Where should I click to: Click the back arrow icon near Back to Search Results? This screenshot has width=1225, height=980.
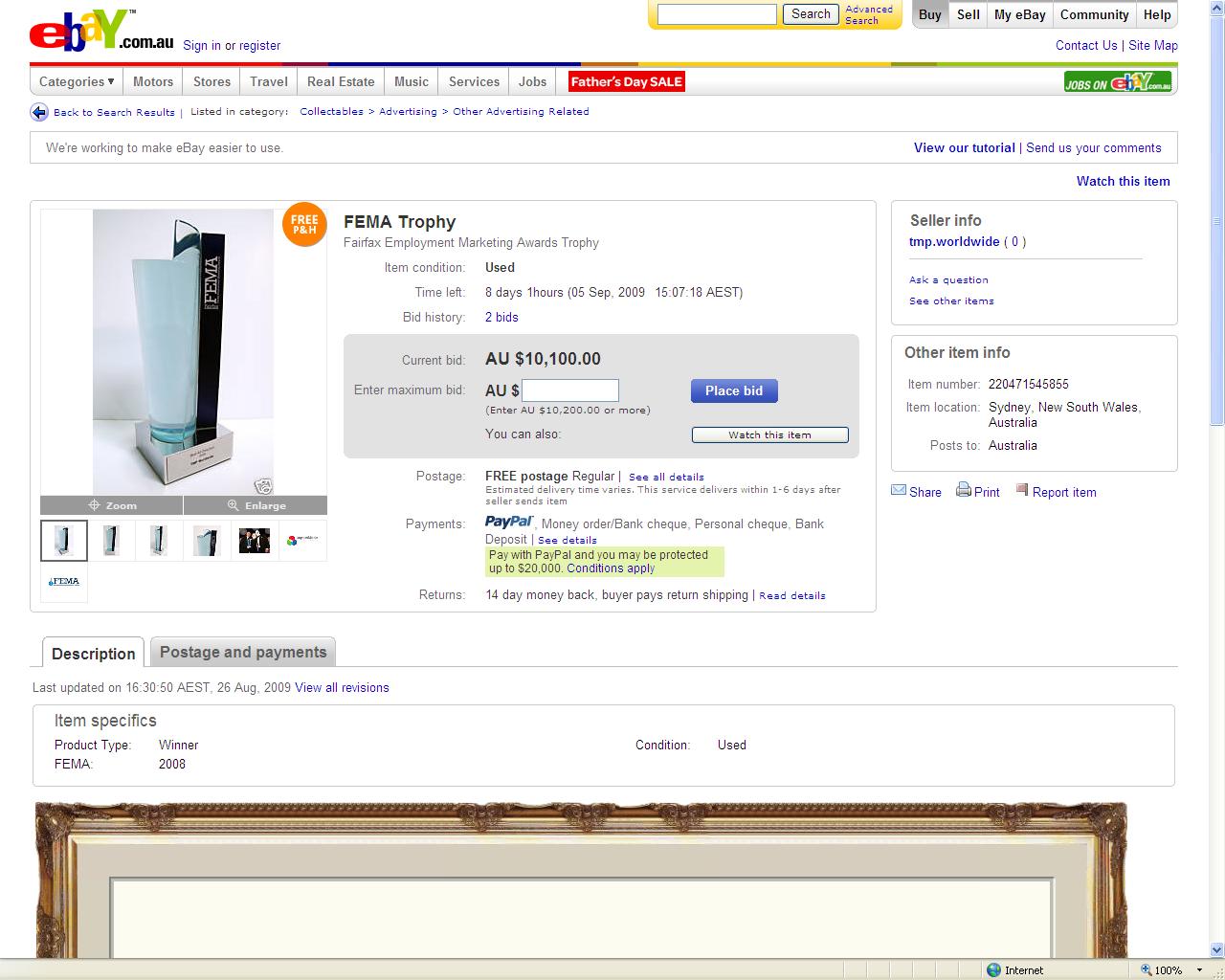pyautogui.click(x=39, y=112)
